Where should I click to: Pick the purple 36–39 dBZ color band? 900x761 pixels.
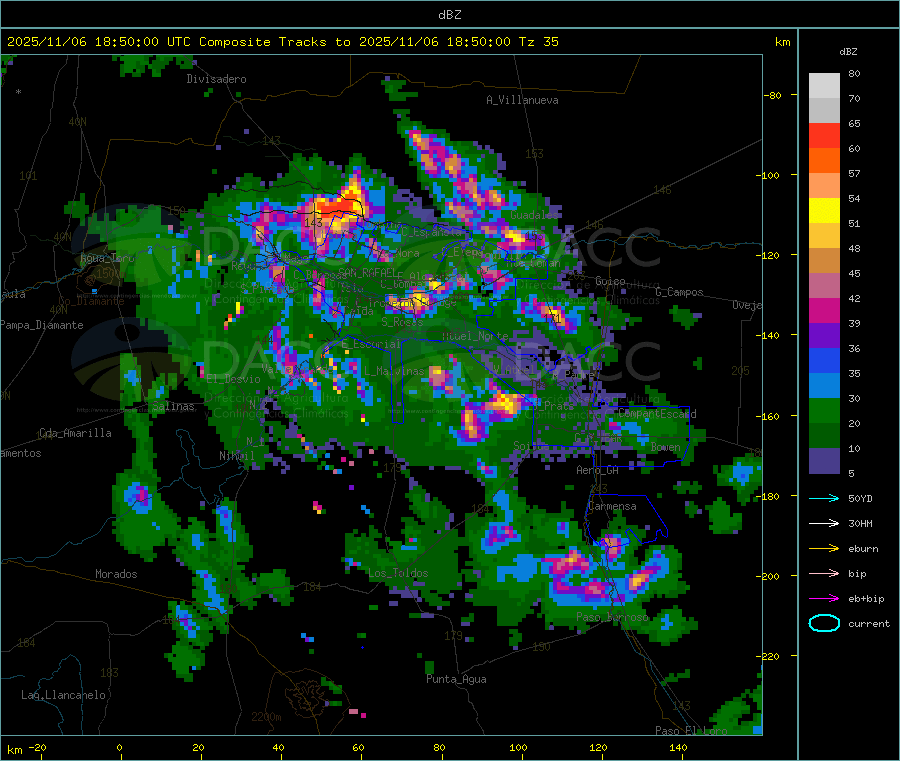[x=824, y=336]
